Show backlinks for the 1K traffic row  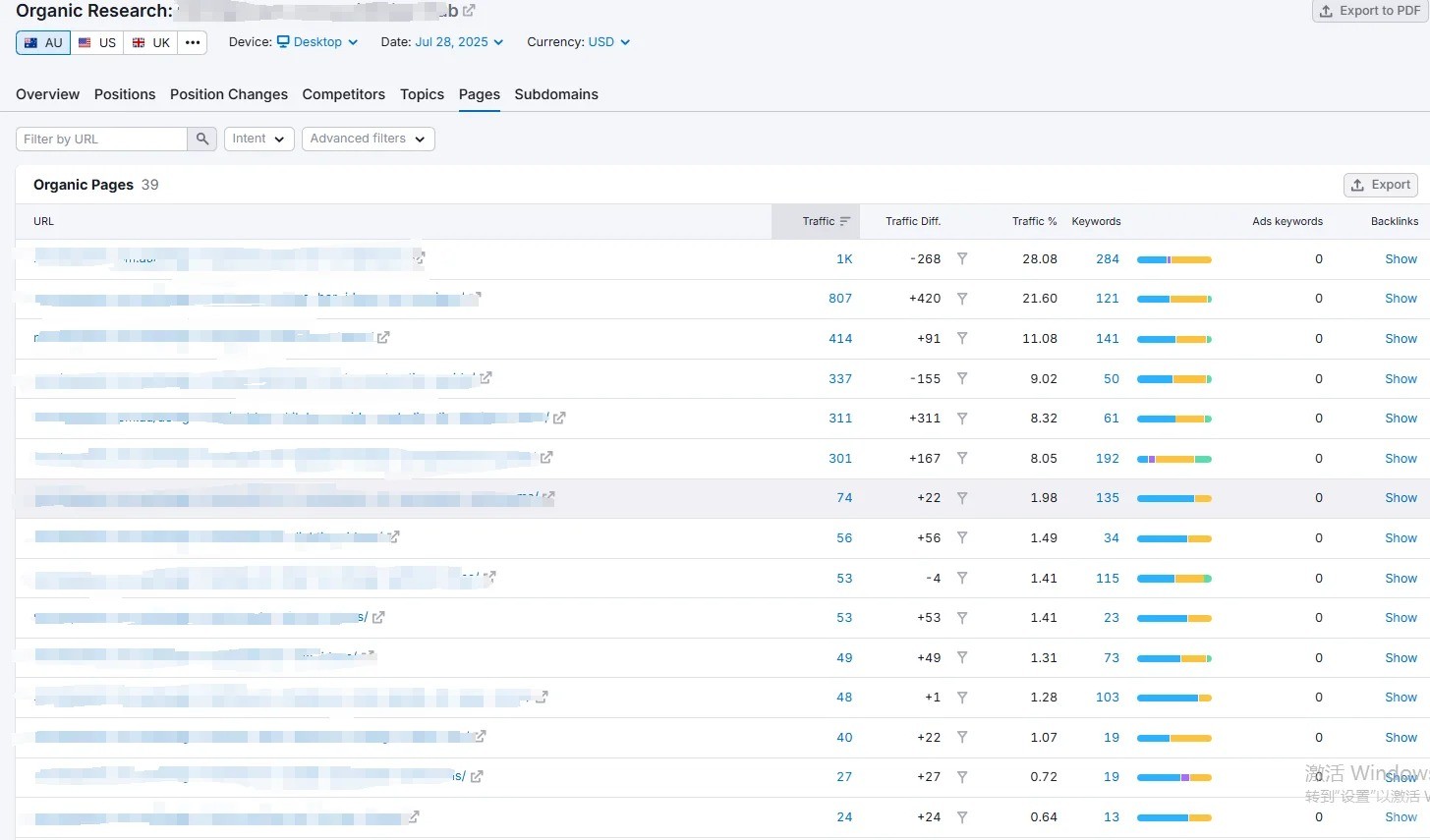[x=1401, y=259]
